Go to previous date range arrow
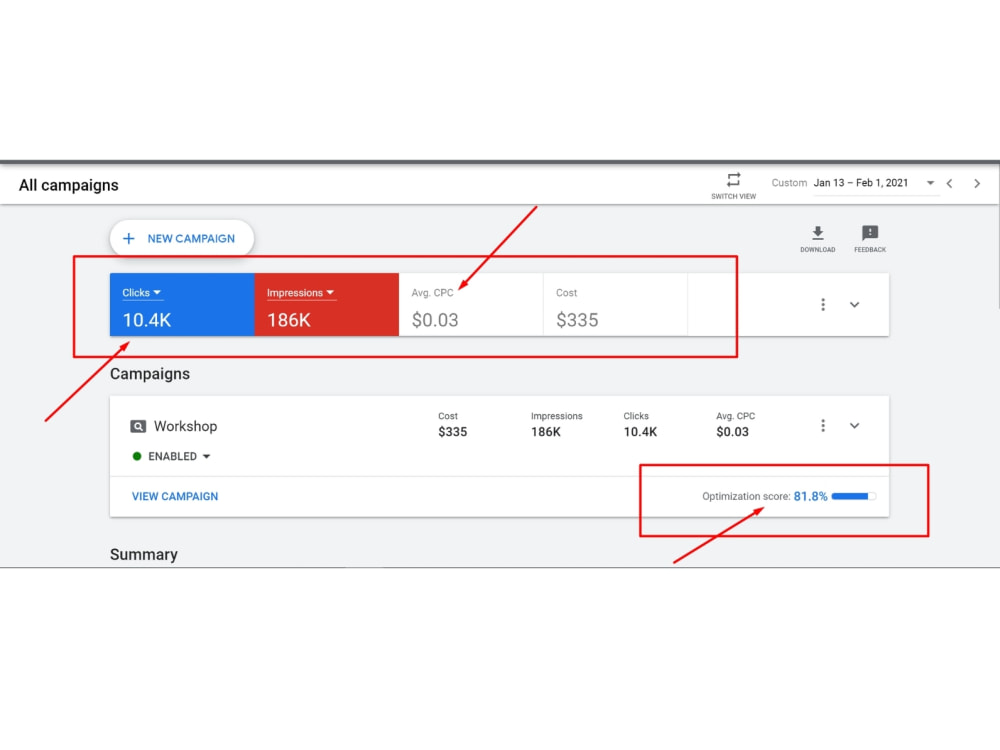Viewport: 1000px width, 750px height. (950, 184)
